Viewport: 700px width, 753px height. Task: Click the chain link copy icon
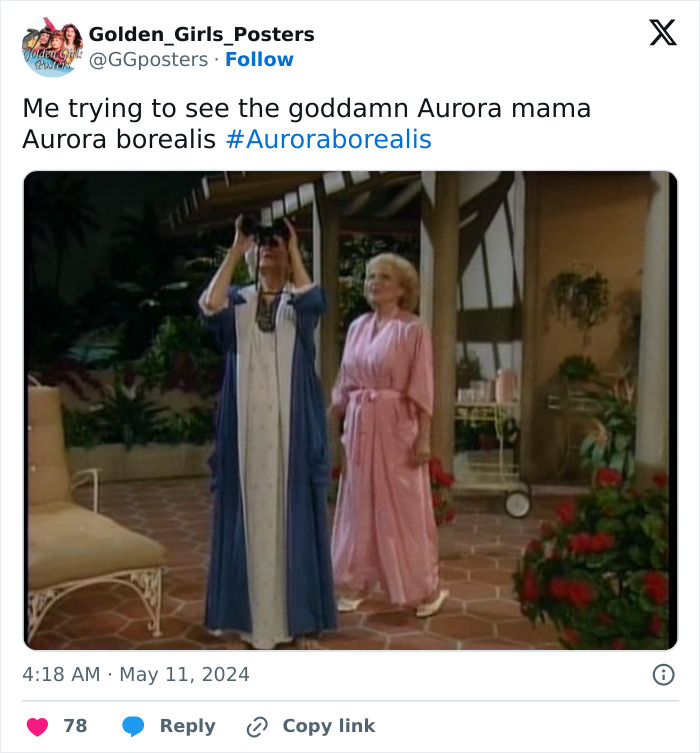tap(257, 727)
